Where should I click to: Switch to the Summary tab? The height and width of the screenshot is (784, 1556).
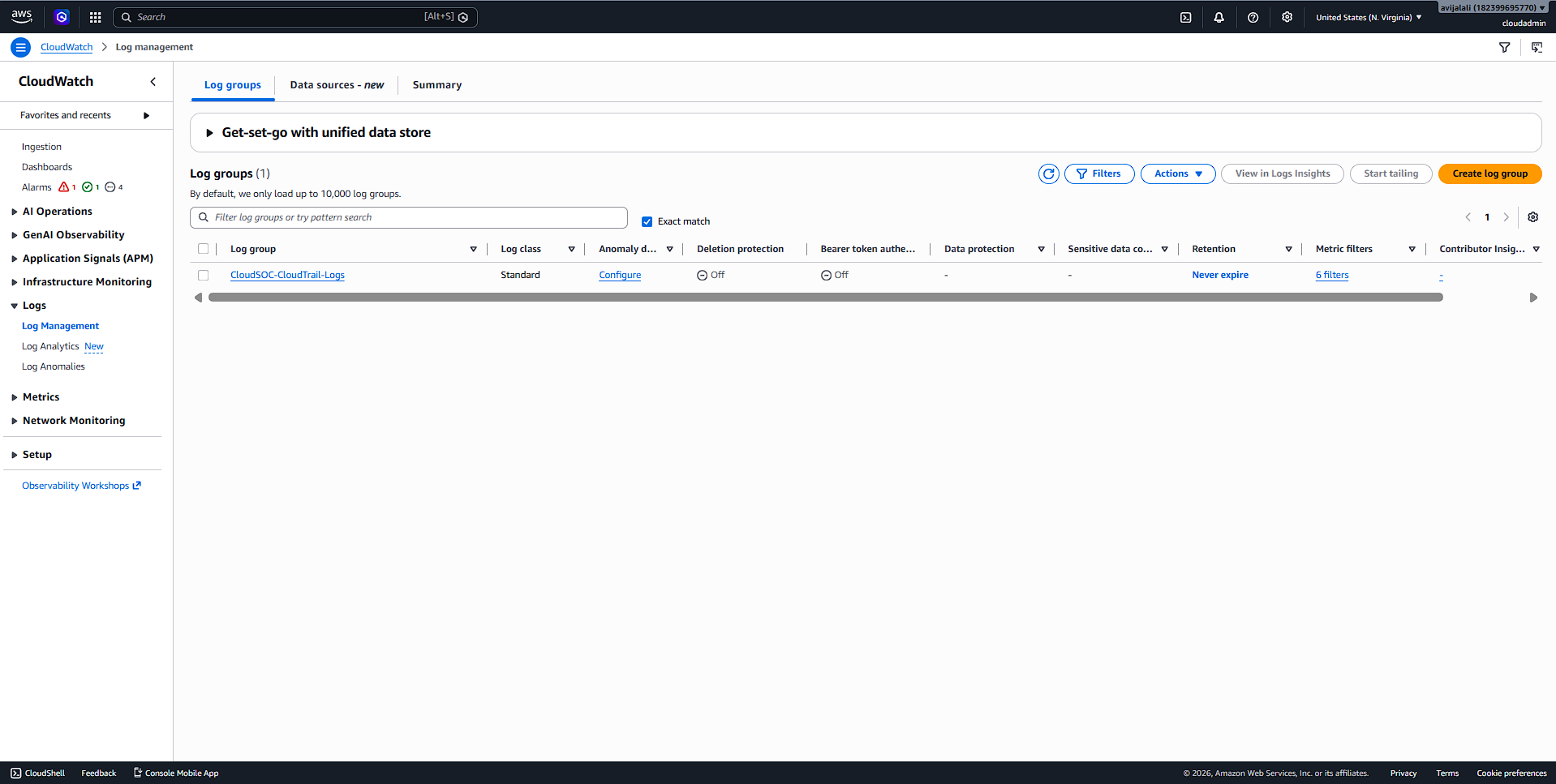click(437, 85)
